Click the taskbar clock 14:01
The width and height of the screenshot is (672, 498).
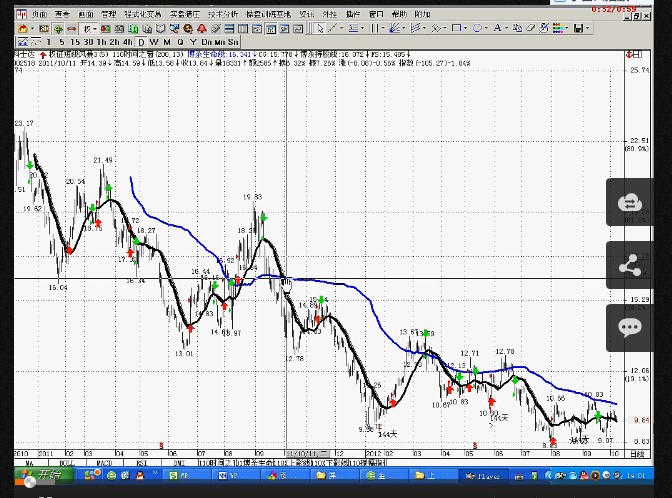pyautogui.click(x=635, y=475)
